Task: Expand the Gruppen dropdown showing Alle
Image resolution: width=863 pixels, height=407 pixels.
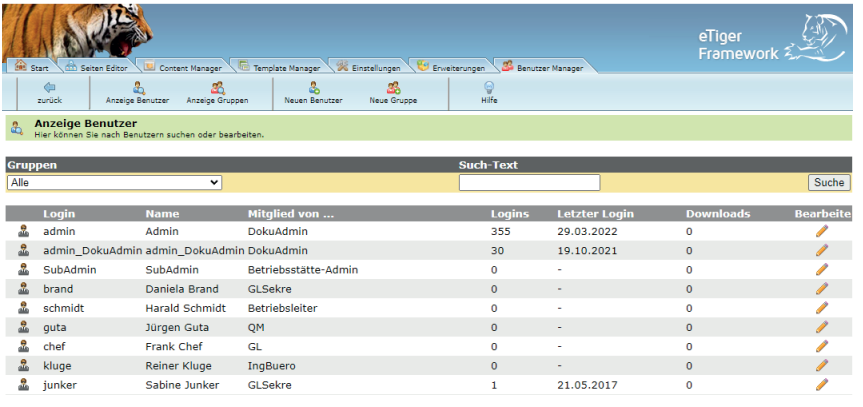Action: click(x=114, y=183)
